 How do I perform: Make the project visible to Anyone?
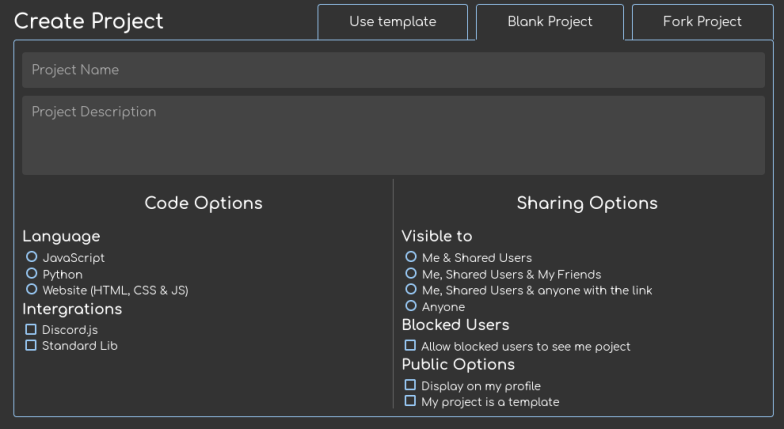tap(411, 306)
